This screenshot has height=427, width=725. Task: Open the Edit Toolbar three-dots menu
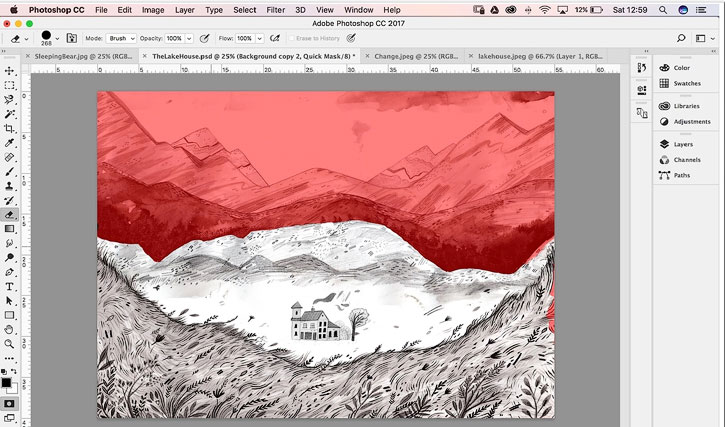(9, 358)
